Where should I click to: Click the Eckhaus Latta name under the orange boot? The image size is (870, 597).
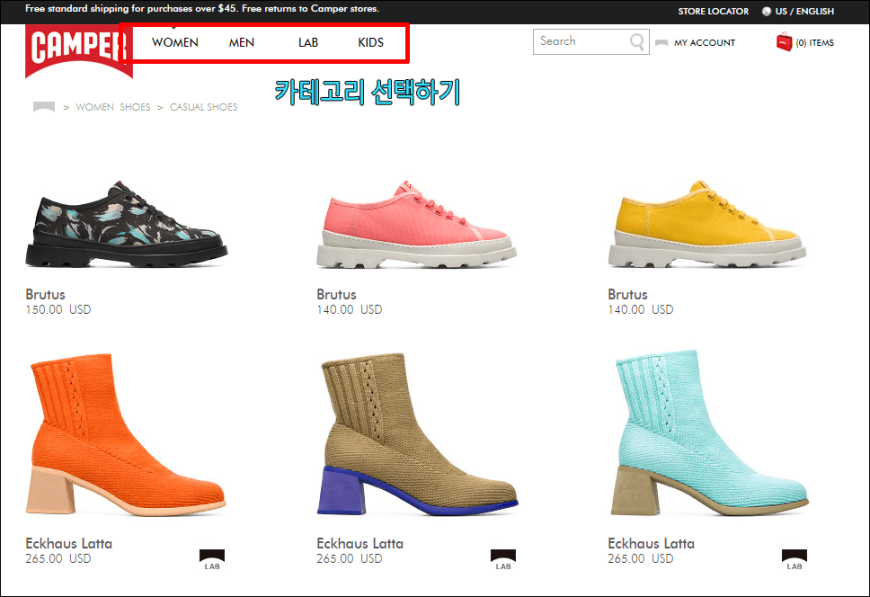[69, 544]
